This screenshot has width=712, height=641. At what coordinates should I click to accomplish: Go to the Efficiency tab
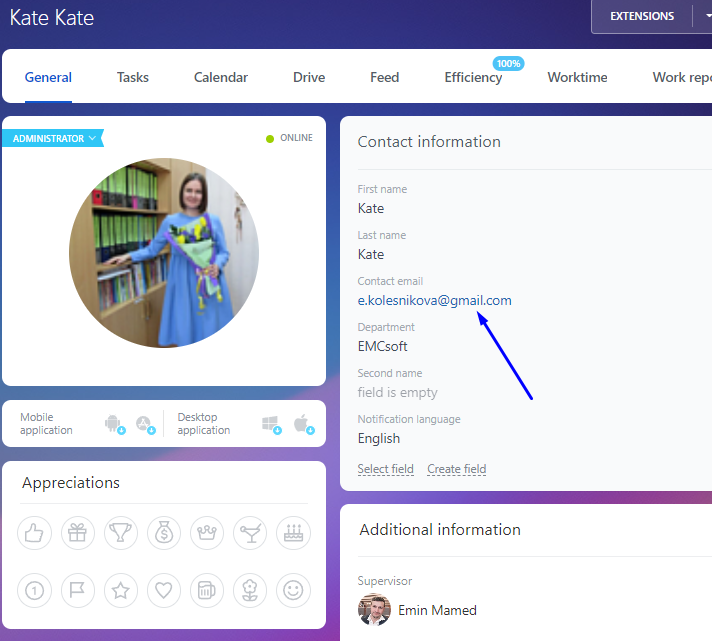pos(473,77)
